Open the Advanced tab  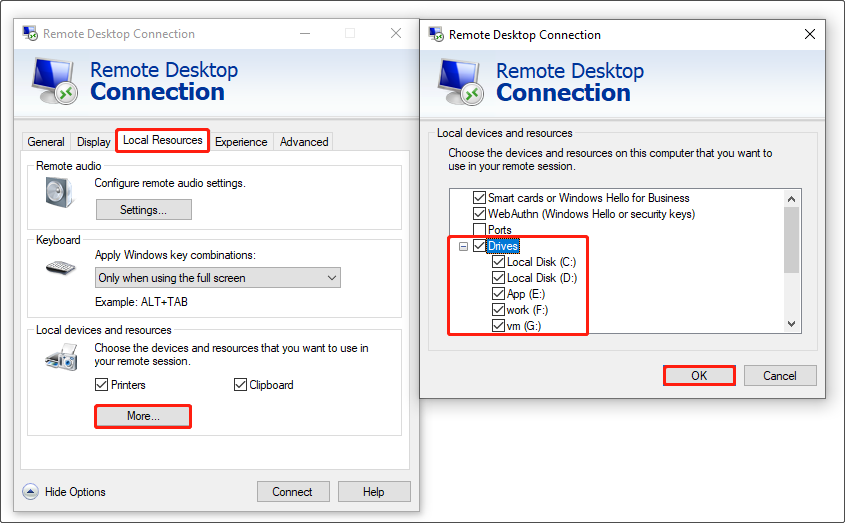point(304,142)
